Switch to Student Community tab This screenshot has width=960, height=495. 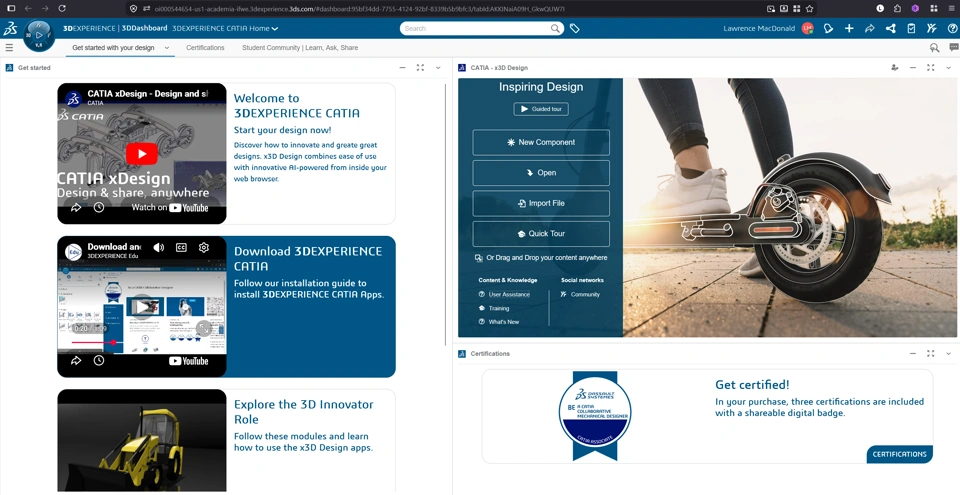300,47
